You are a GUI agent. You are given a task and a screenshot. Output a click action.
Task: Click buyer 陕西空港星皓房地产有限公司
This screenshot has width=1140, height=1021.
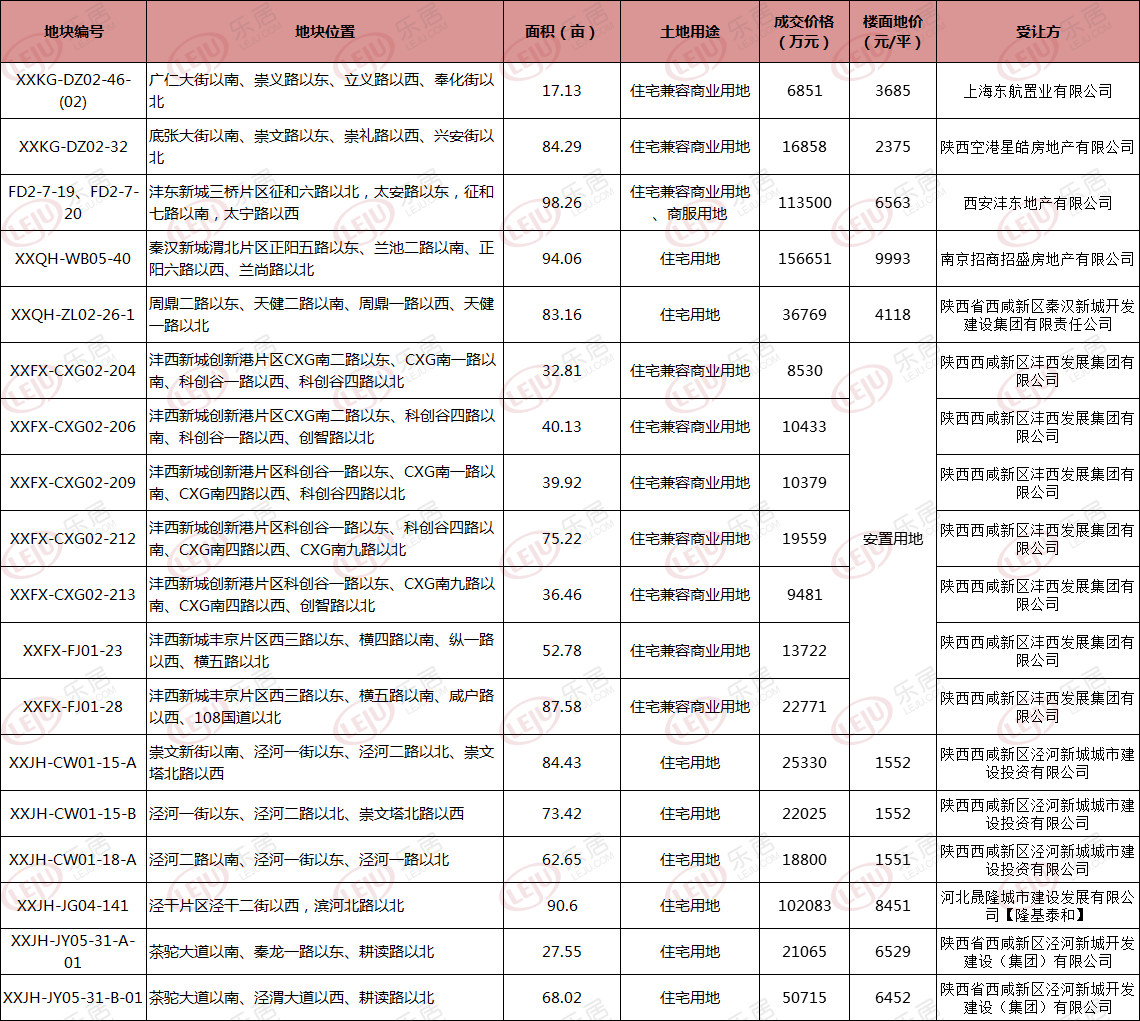click(1037, 147)
